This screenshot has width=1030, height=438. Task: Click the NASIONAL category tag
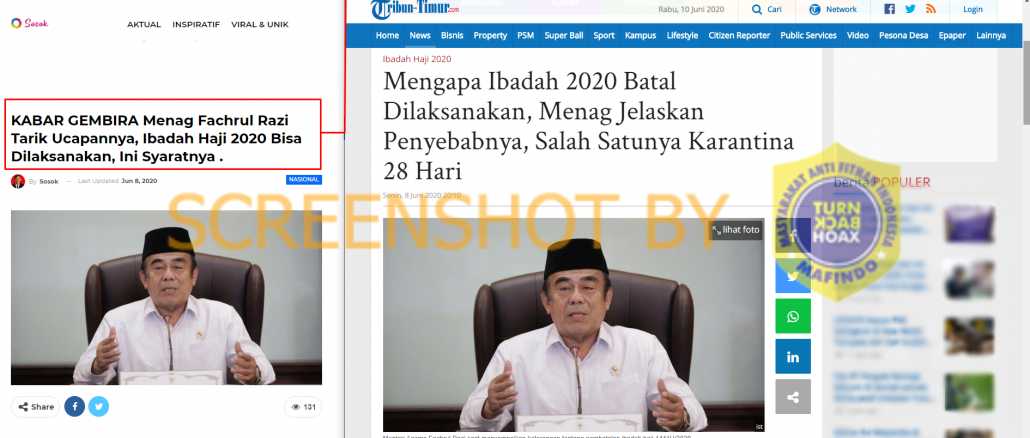[x=303, y=179]
